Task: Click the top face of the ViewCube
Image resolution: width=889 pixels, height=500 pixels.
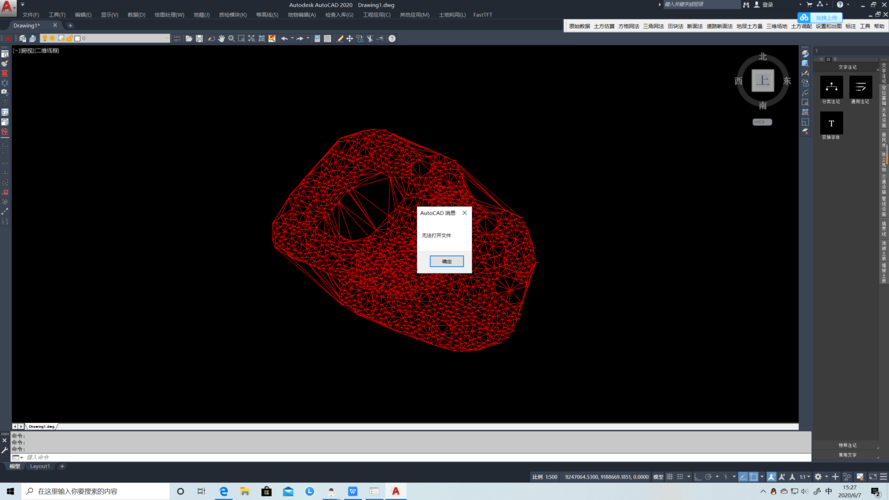Action: (762, 81)
